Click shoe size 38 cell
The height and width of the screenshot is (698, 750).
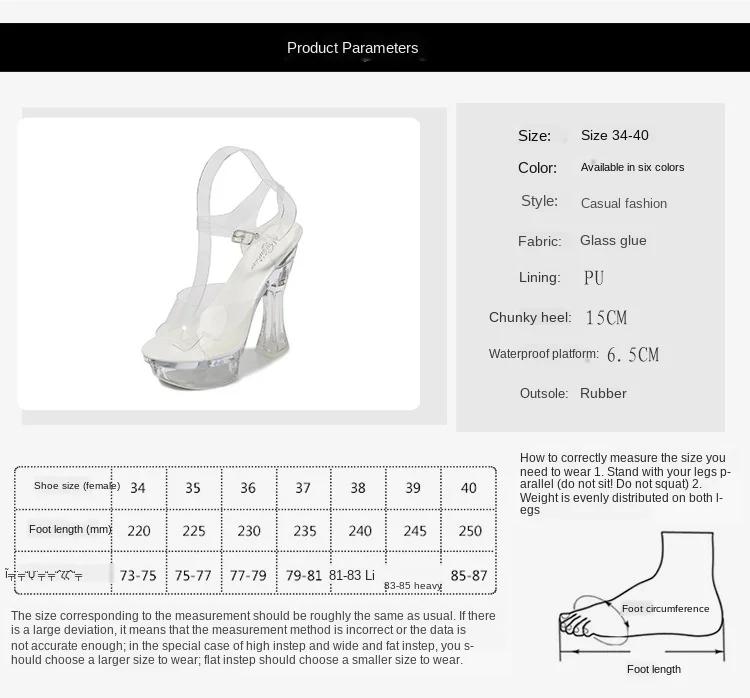point(358,488)
